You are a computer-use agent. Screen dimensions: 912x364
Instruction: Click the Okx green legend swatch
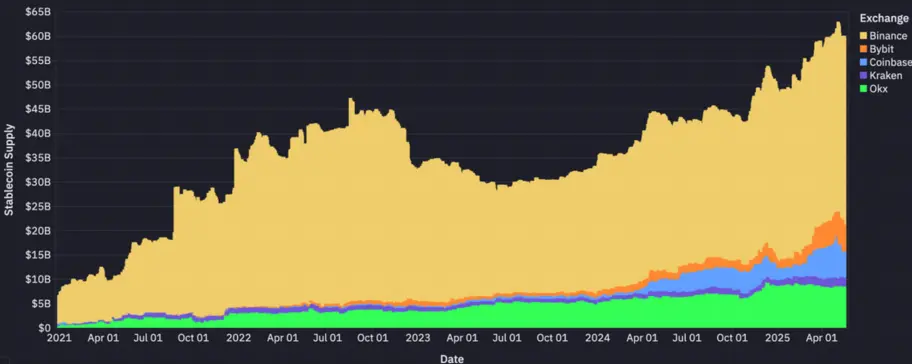tap(863, 89)
